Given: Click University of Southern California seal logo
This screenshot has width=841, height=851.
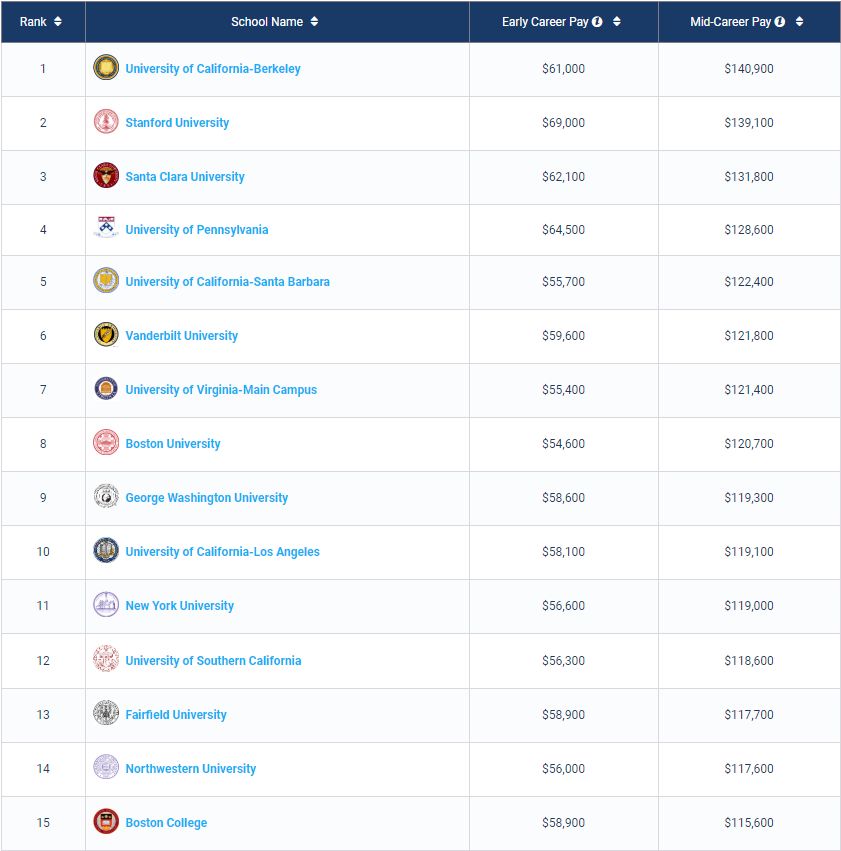Looking at the screenshot, I should point(106,659).
